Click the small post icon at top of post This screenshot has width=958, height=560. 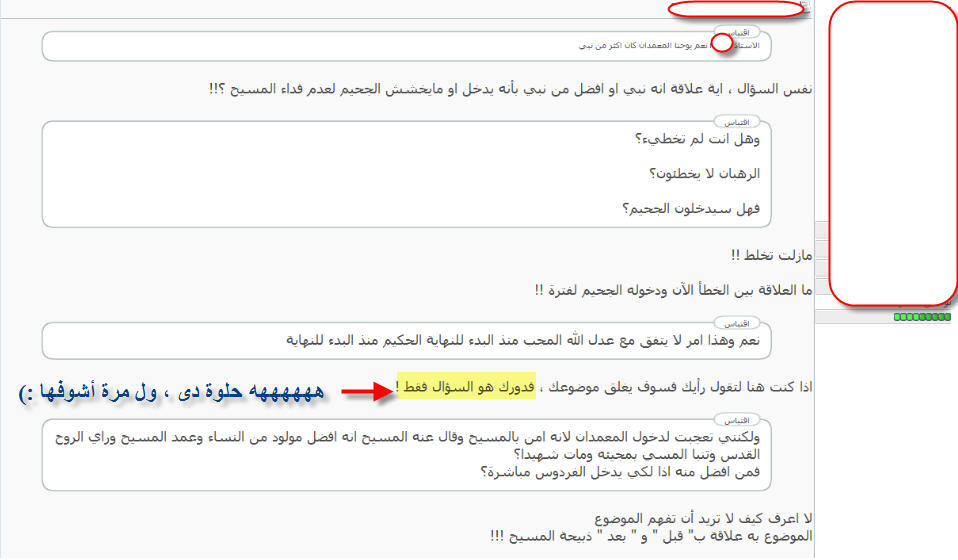(809, 8)
